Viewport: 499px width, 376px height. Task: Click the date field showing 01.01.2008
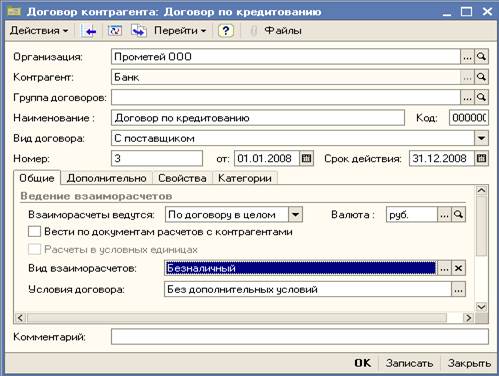[x=267, y=158]
